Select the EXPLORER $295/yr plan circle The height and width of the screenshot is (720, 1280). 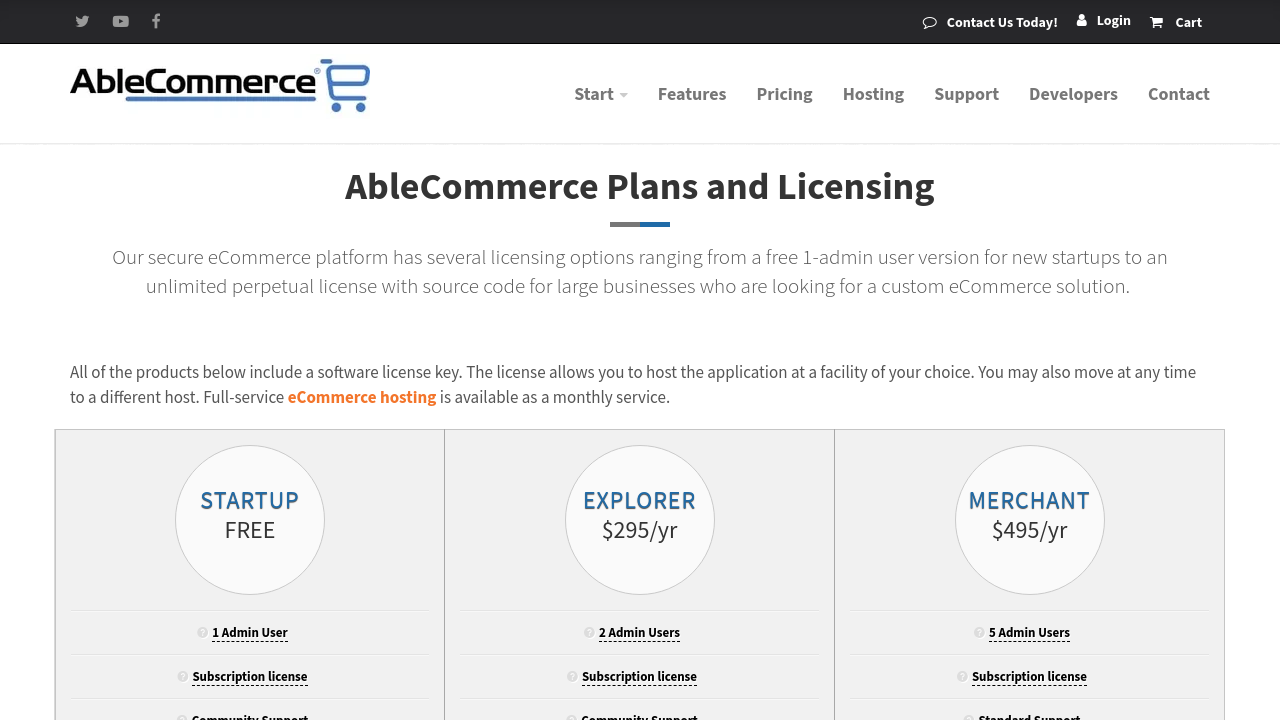(x=640, y=520)
